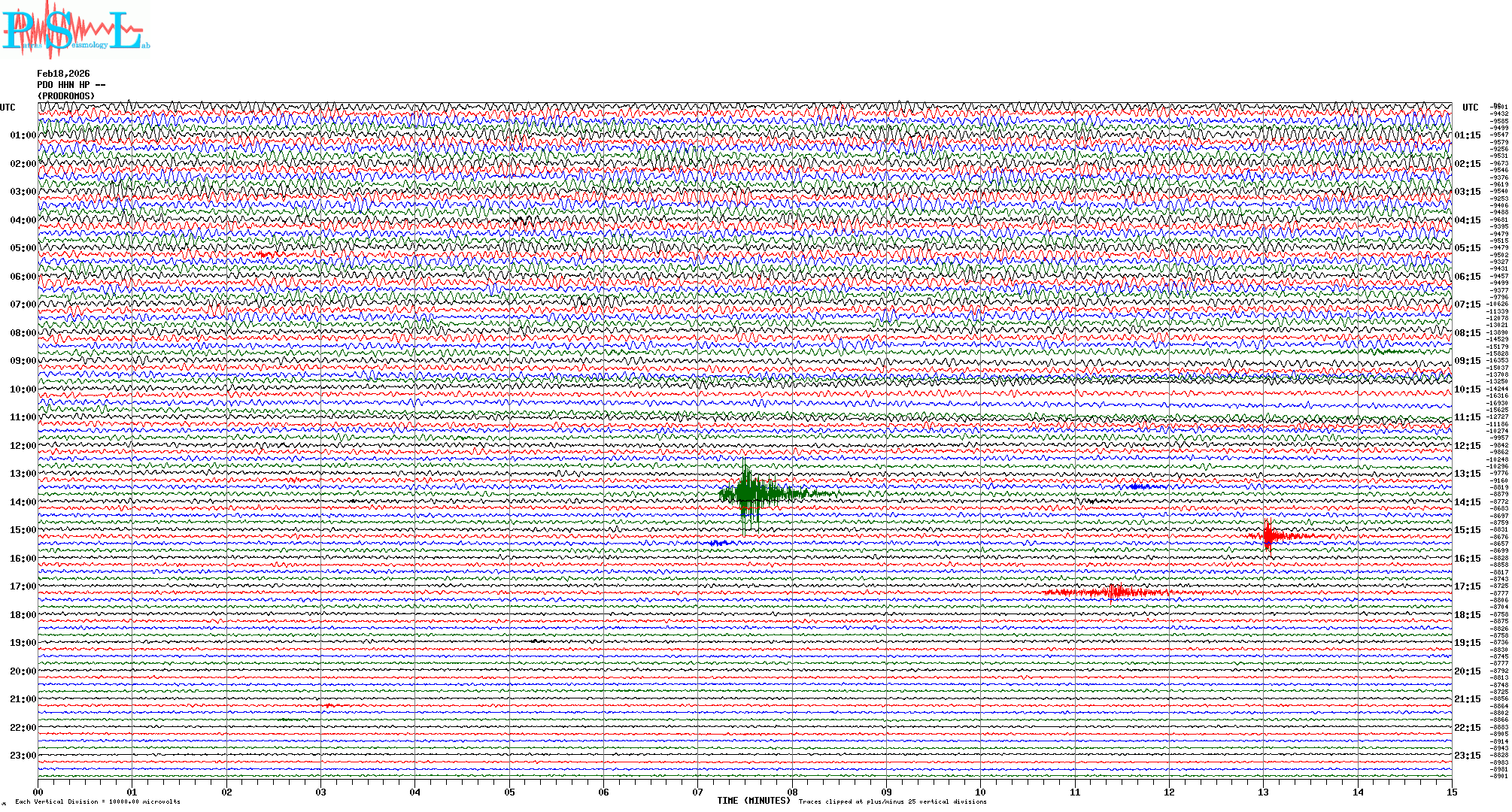Click the TIME (MINUTES) axis title
This screenshot has width=1512, height=812.
coord(754,801)
